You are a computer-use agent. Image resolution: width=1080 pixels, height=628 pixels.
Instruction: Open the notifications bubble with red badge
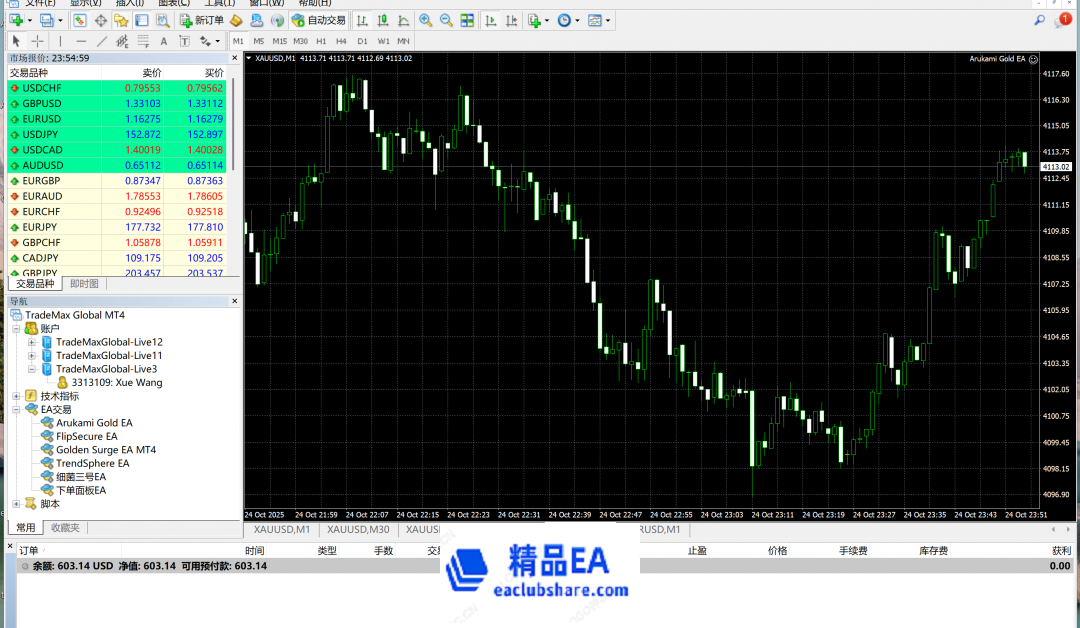tap(1063, 20)
